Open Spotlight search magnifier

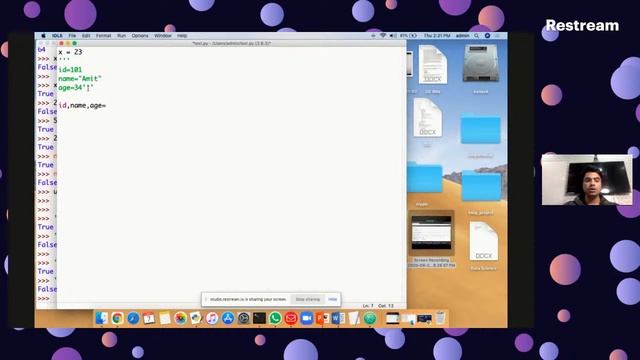point(477,36)
